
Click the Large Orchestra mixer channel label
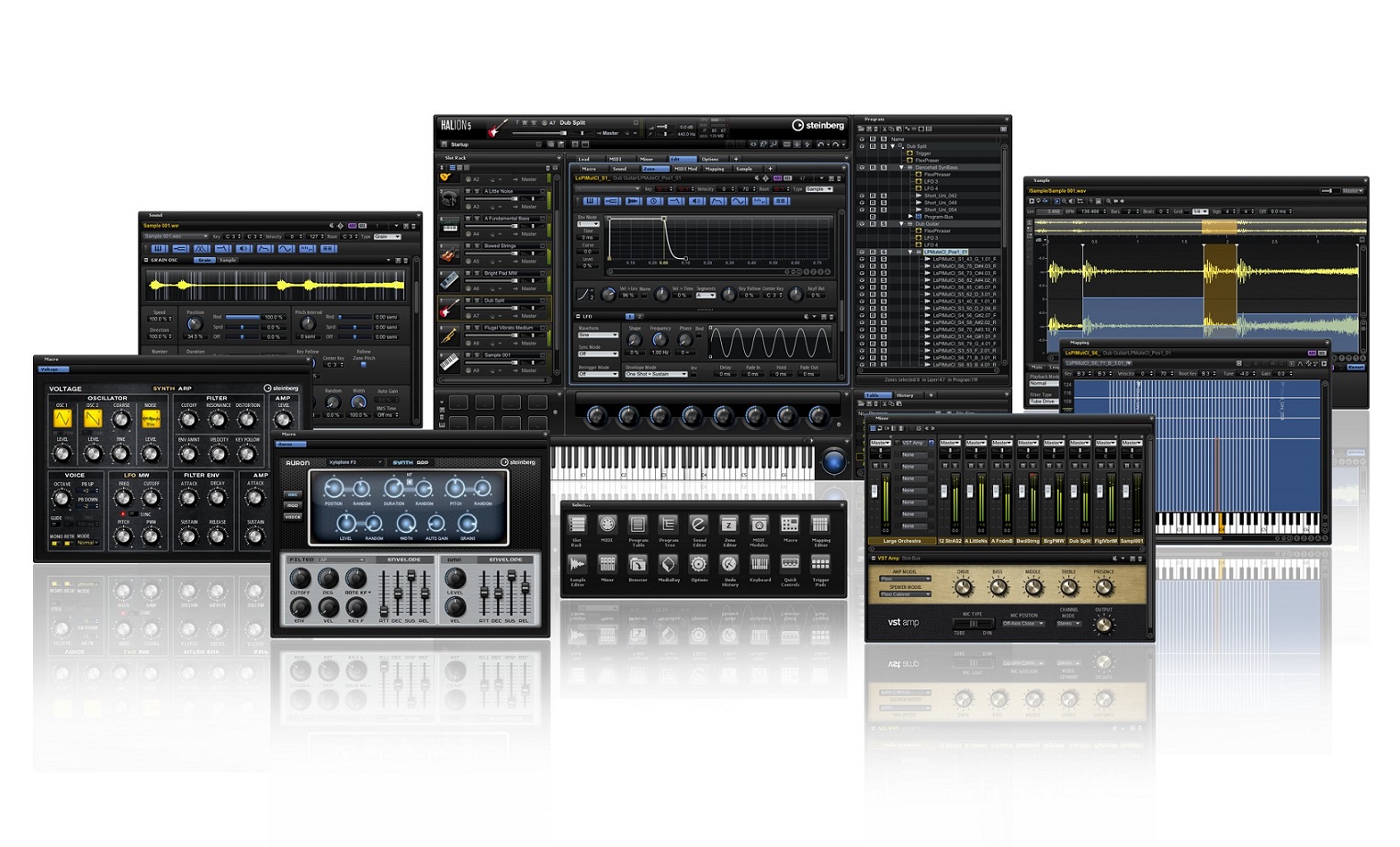pos(902,541)
